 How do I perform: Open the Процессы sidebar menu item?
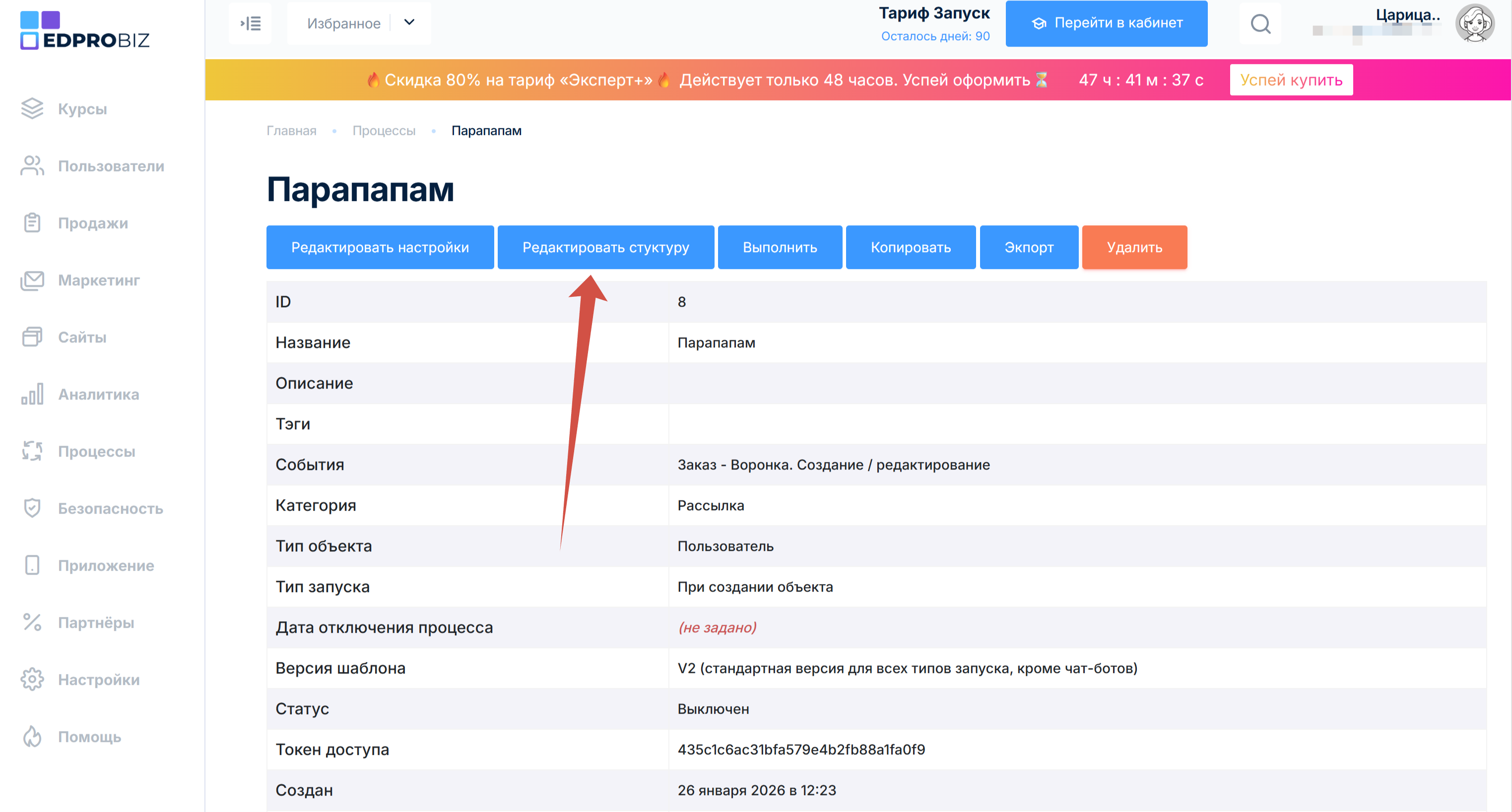[96, 452]
